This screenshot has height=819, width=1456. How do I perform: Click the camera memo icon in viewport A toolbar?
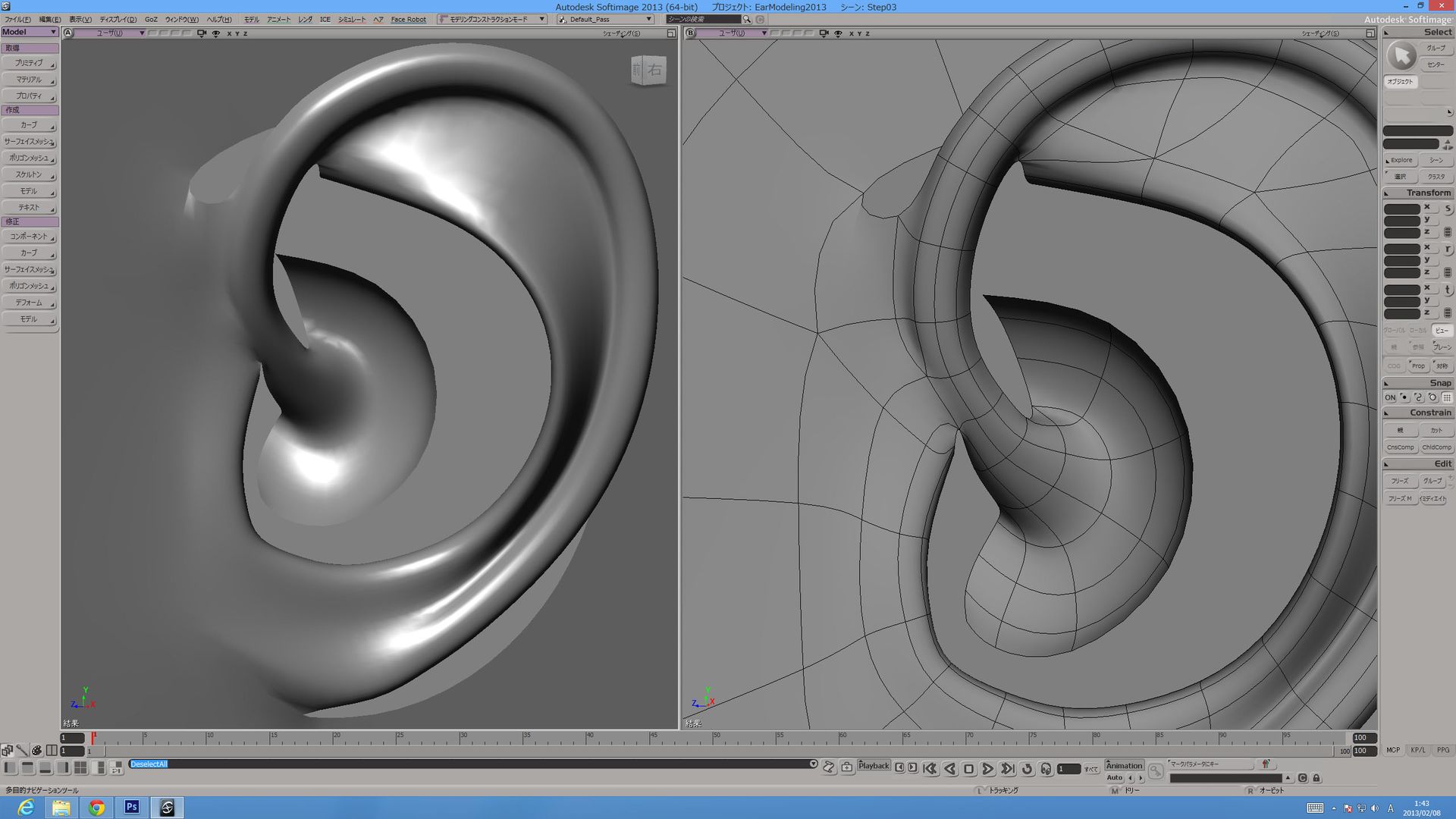coord(201,33)
